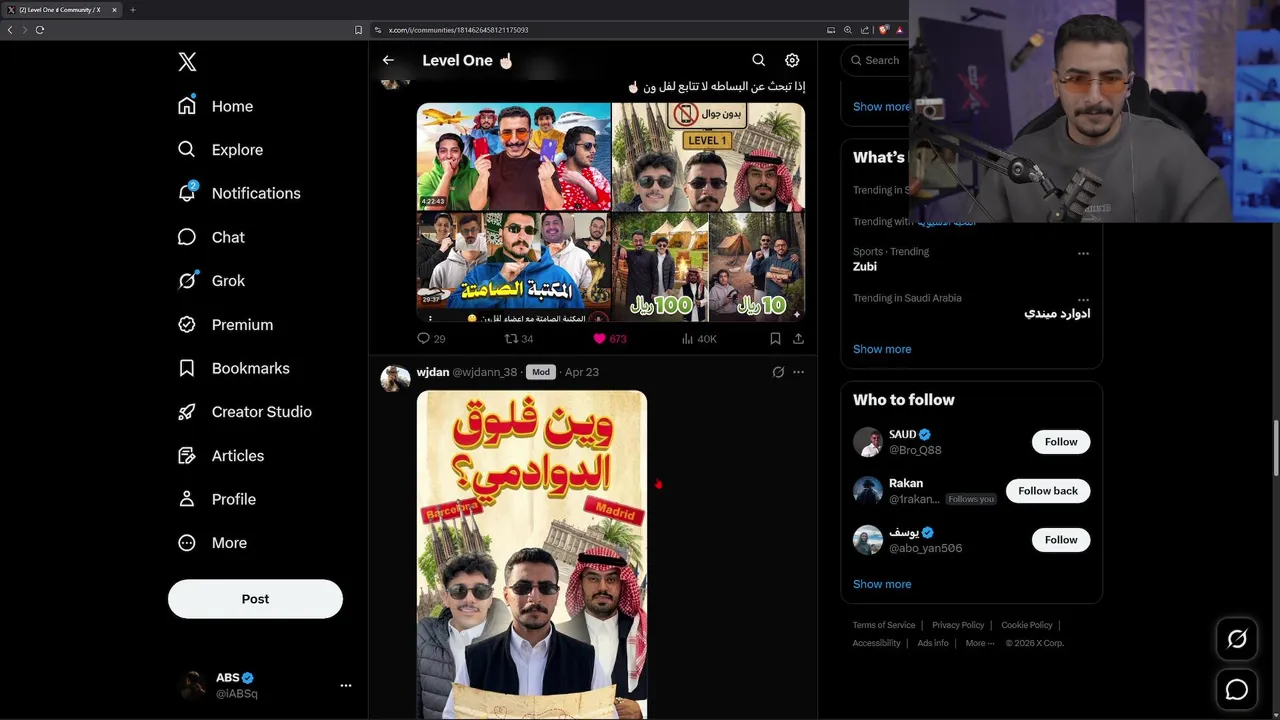
Task: Open the Explore page
Action: tap(220, 150)
